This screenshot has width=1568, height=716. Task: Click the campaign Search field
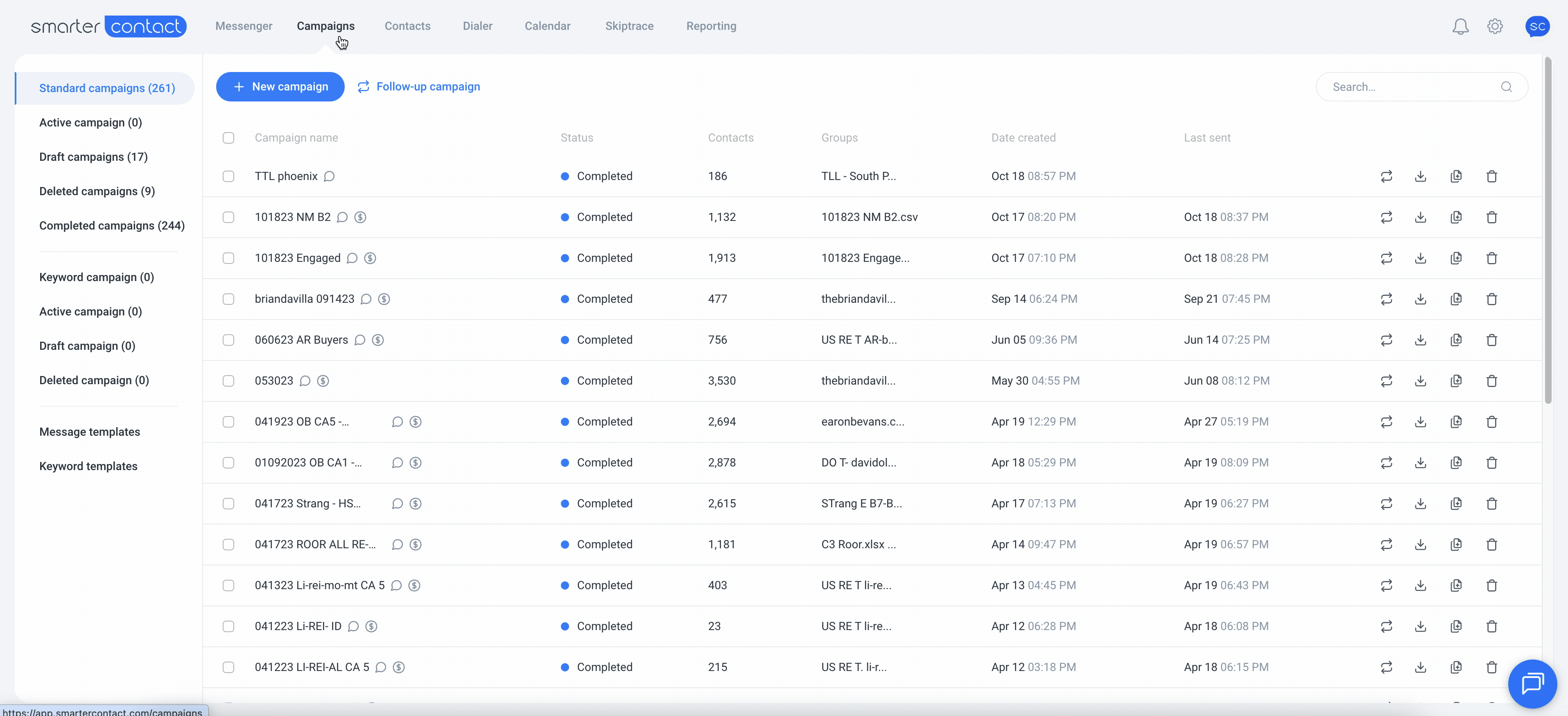(1421, 87)
